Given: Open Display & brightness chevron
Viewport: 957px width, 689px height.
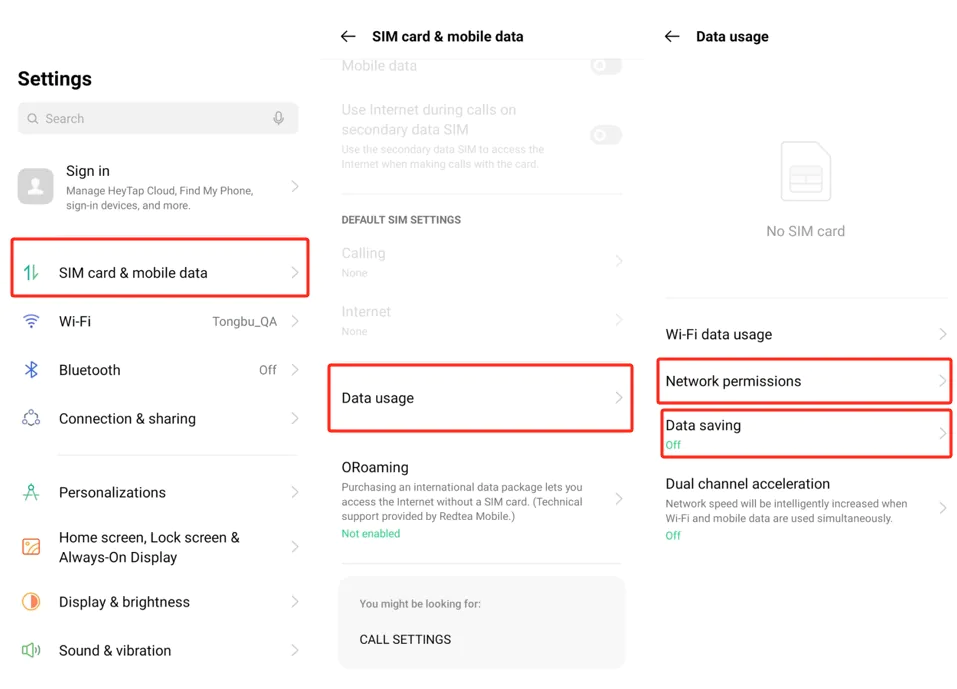Looking at the screenshot, I should click(x=295, y=602).
